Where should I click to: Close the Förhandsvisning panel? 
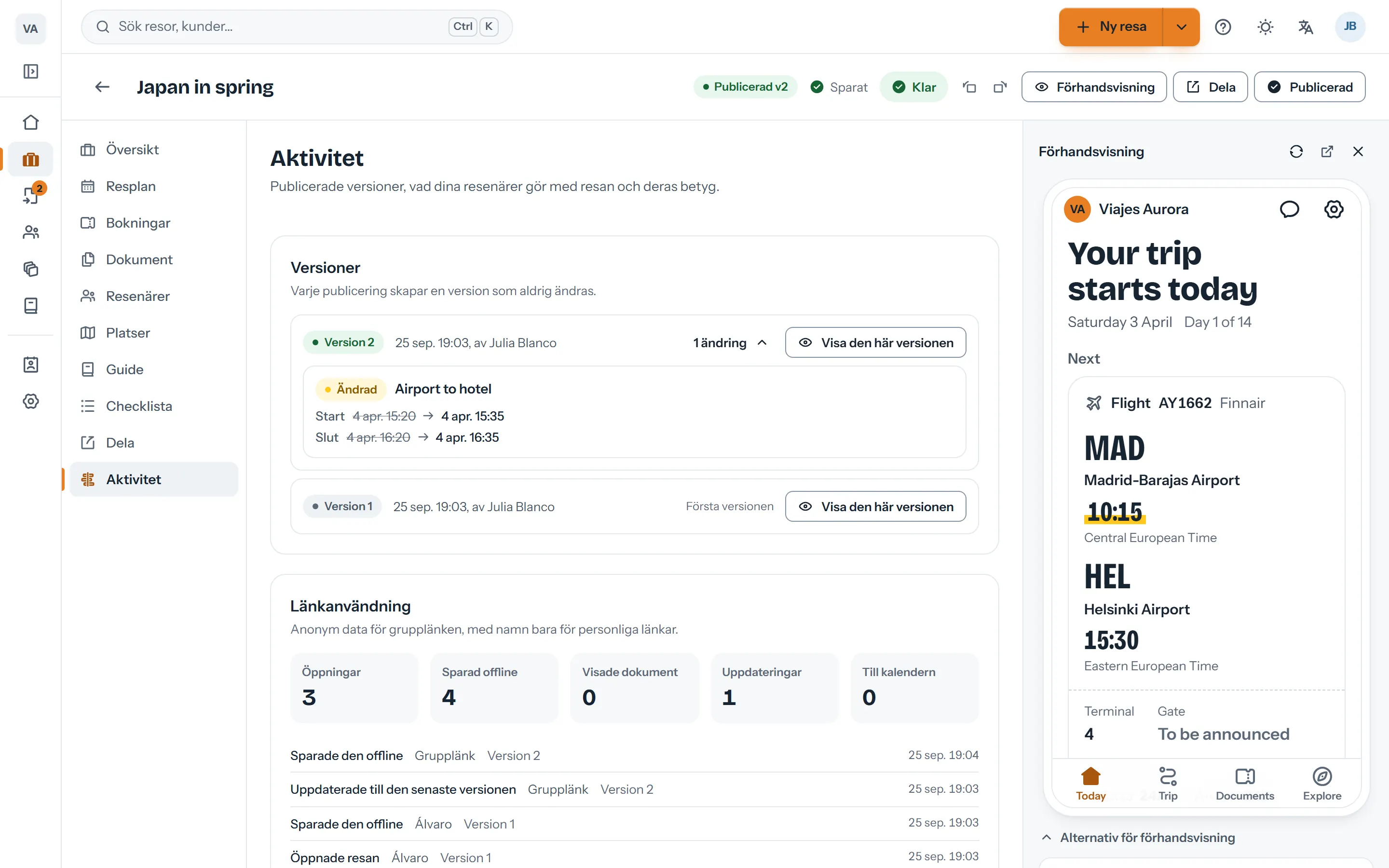(x=1358, y=151)
